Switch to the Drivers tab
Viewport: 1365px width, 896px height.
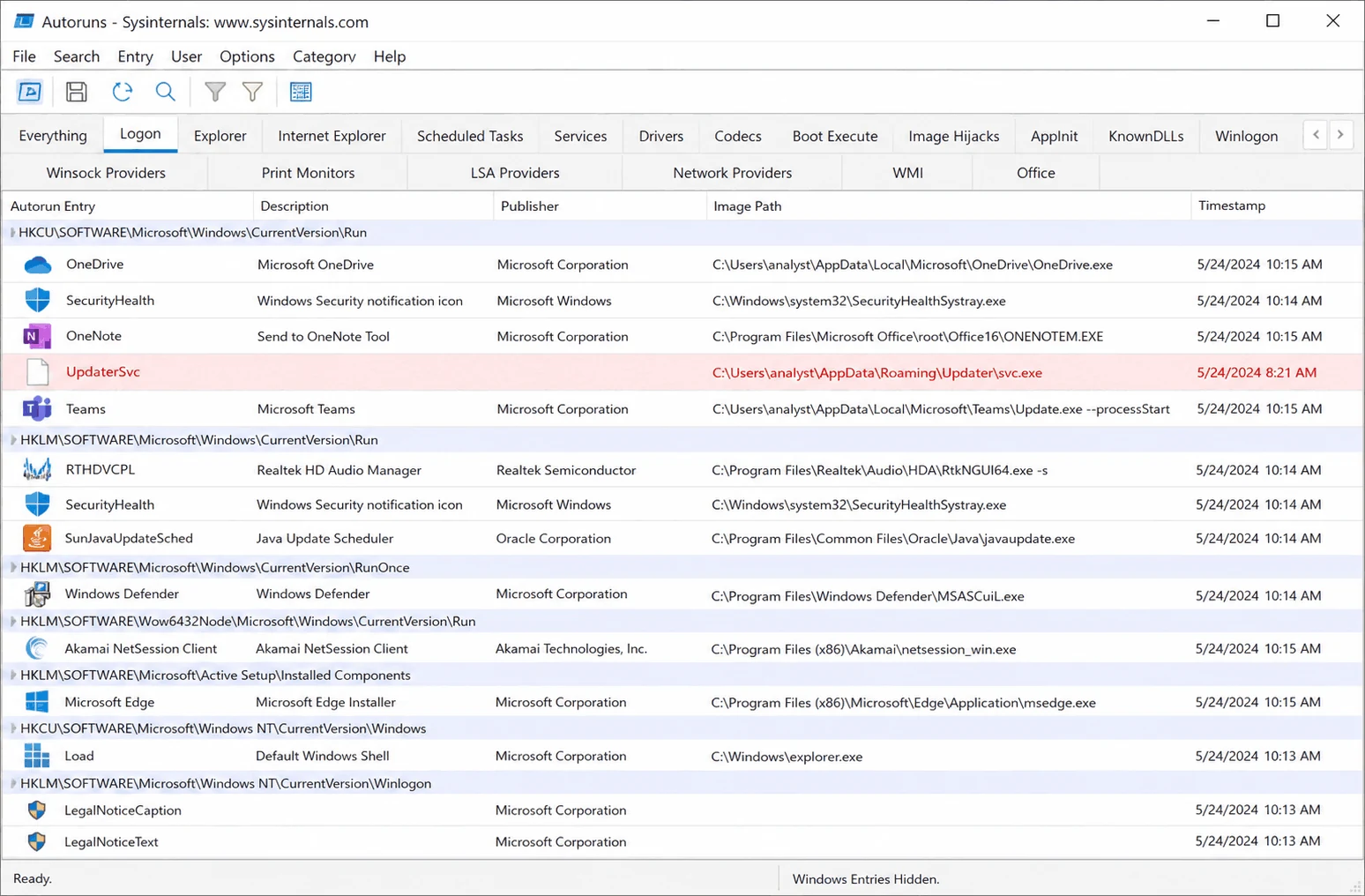[x=661, y=136]
